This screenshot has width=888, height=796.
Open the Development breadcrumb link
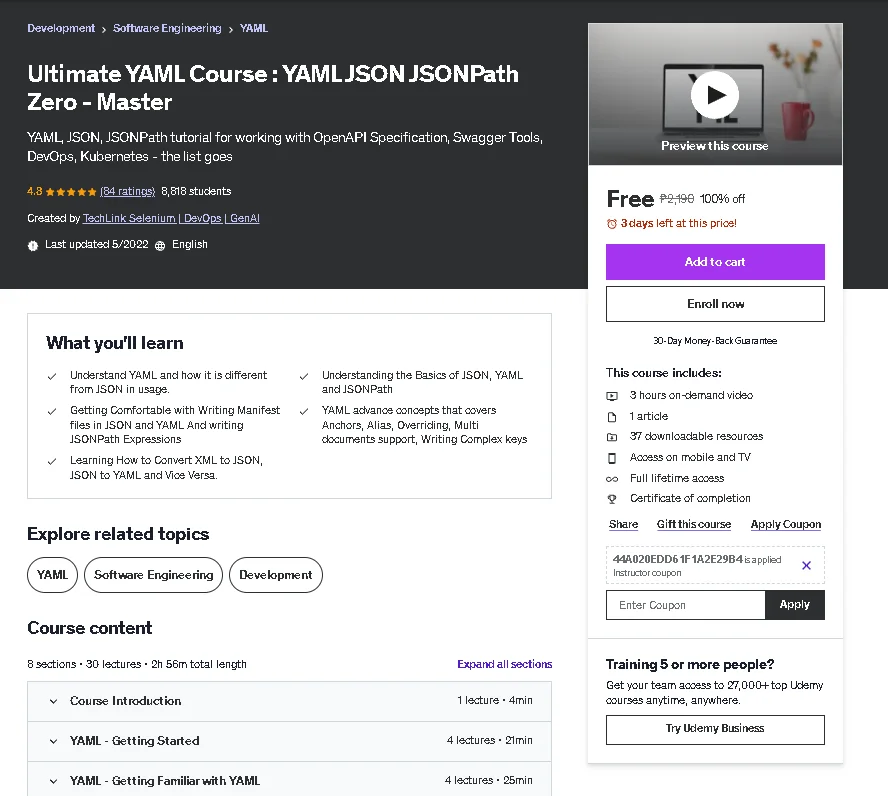click(x=61, y=28)
